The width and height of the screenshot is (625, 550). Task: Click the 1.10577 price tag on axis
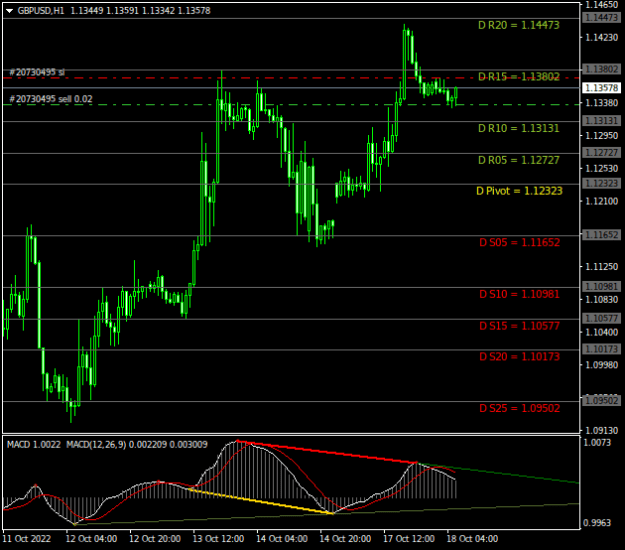coord(601,318)
